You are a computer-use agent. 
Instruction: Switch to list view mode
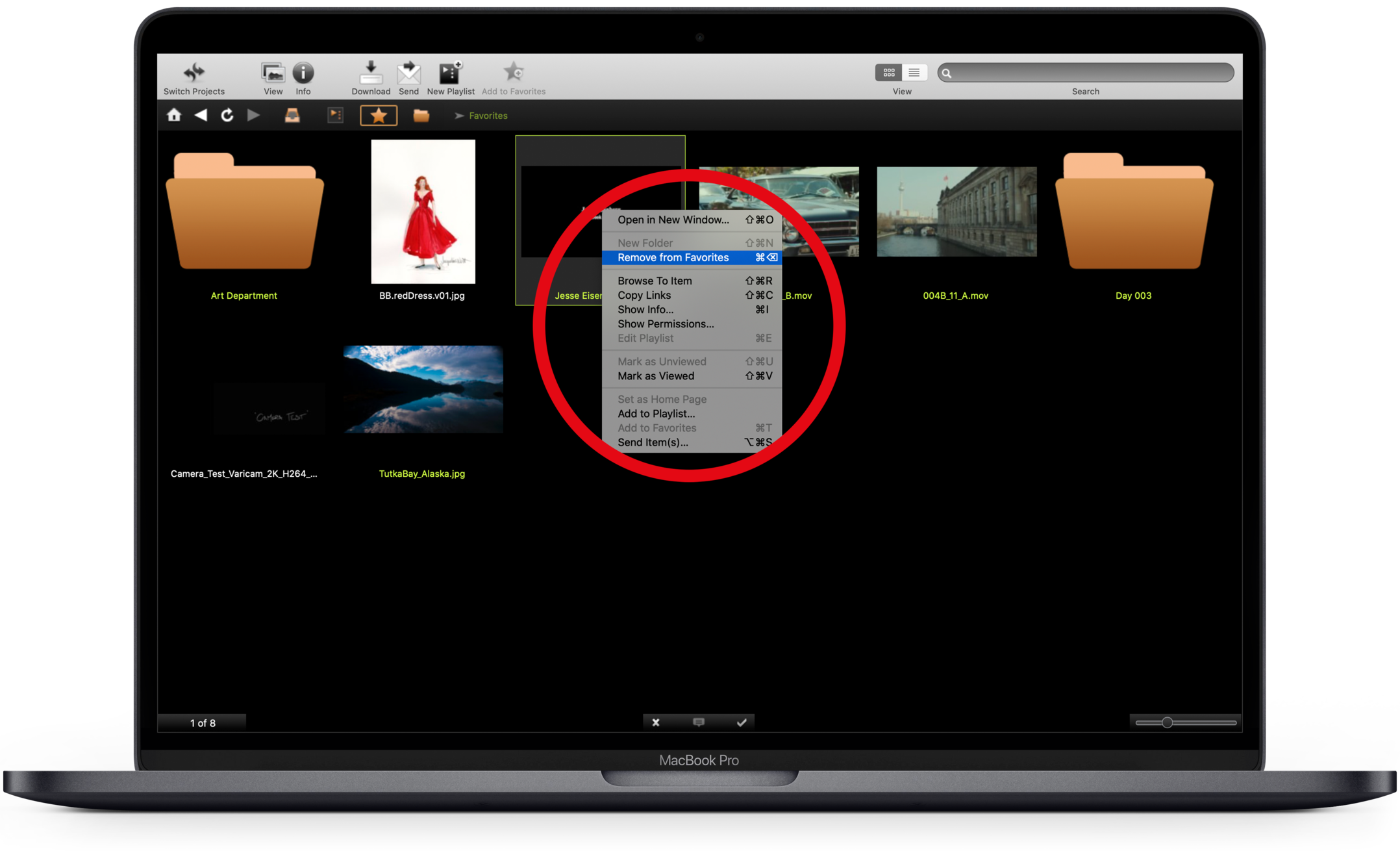pyautogui.click(x=914, y=73)
